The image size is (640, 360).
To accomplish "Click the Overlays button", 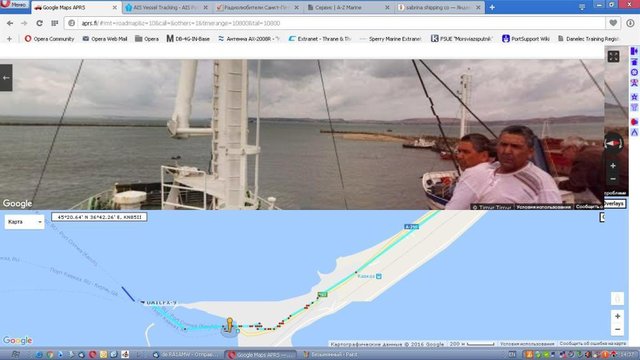I will pyautogui.click(x=614, y=203).
